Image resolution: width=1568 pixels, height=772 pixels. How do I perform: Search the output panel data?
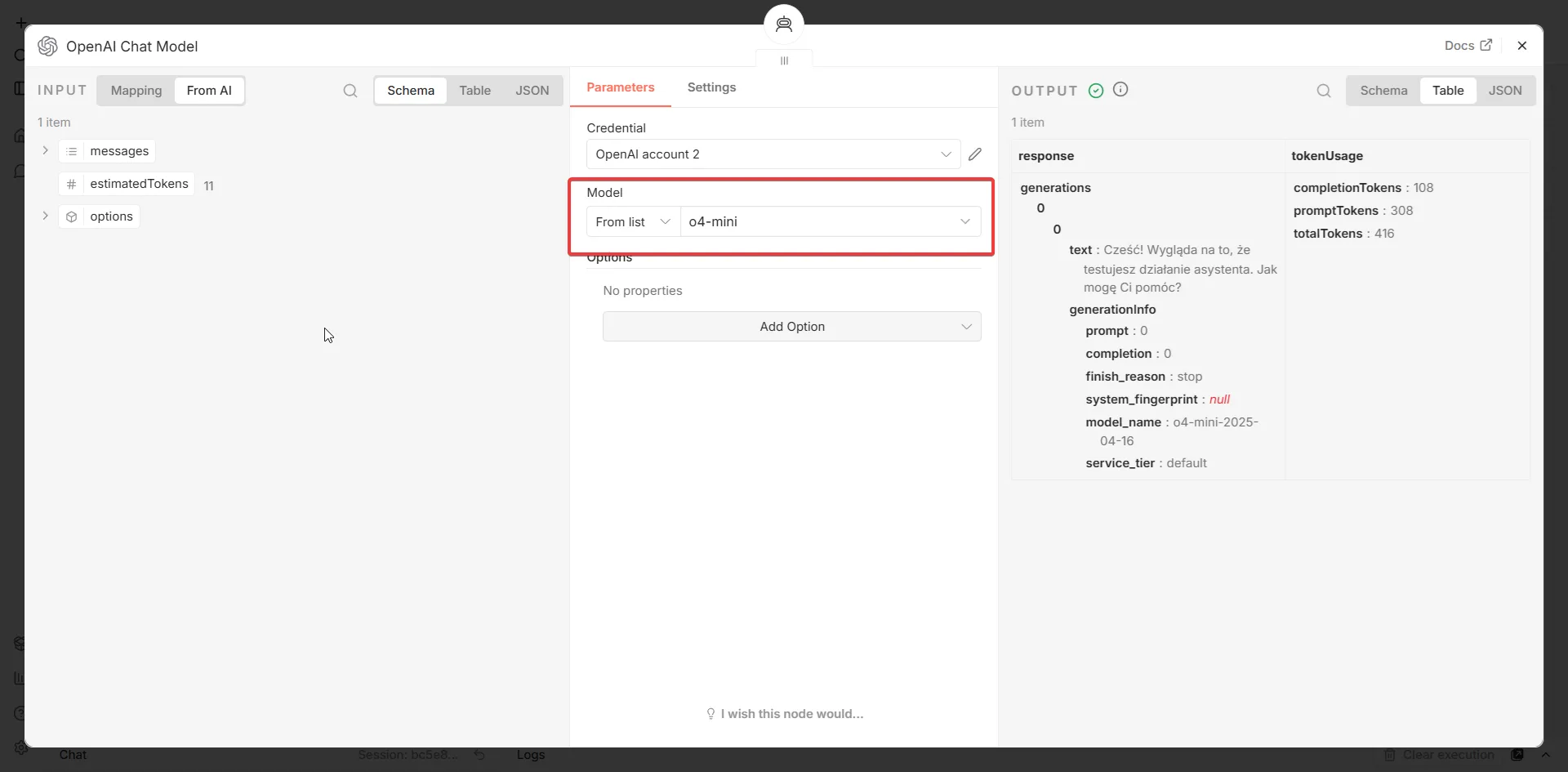pos(1324,91)
